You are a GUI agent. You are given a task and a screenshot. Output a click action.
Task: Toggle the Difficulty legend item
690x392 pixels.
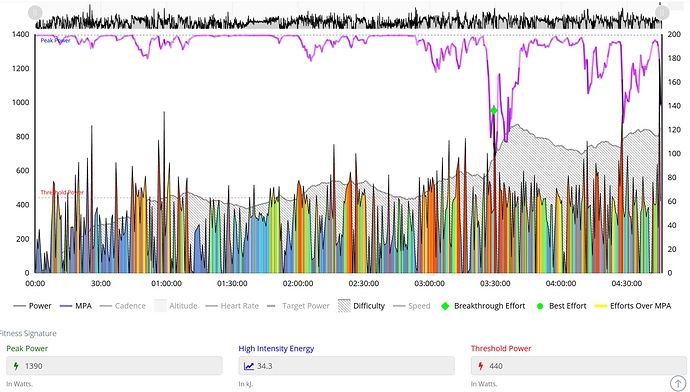point(361,306)
